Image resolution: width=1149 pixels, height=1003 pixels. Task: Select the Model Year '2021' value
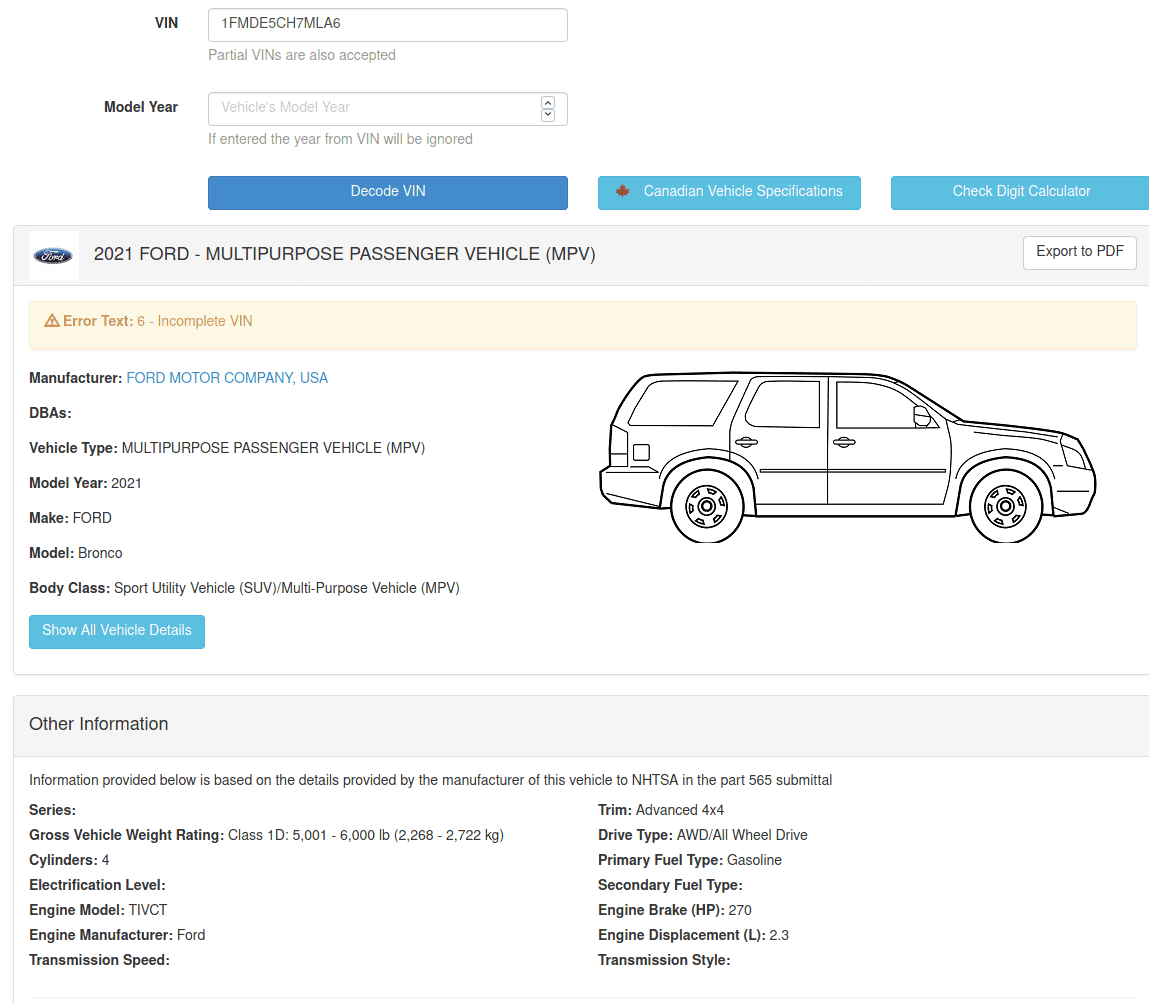126,484
